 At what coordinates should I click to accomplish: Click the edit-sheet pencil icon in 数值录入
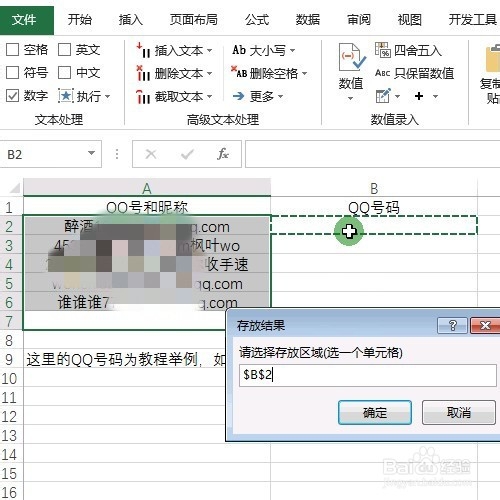(383, 96)
